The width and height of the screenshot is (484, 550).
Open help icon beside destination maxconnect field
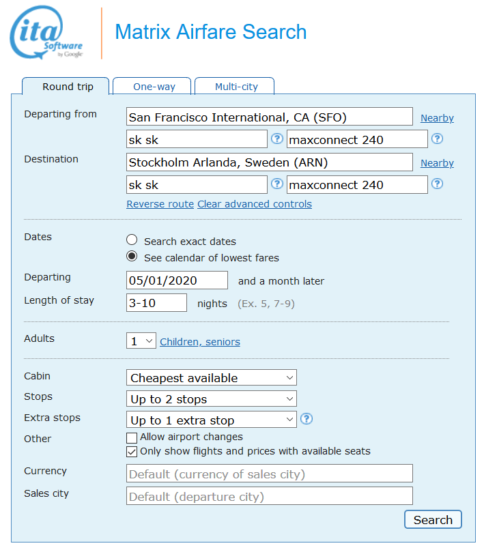coord(437,184)
